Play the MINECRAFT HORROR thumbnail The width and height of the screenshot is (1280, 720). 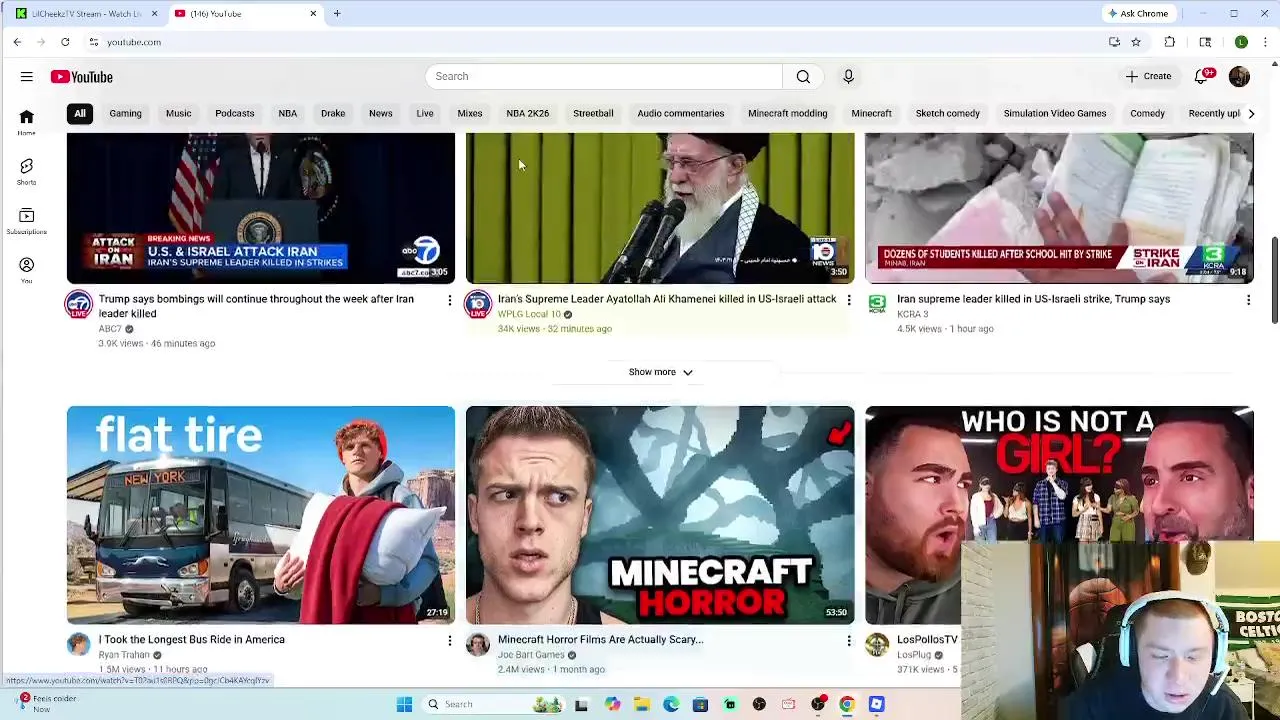pyautogui.click(x=660, y=515)
